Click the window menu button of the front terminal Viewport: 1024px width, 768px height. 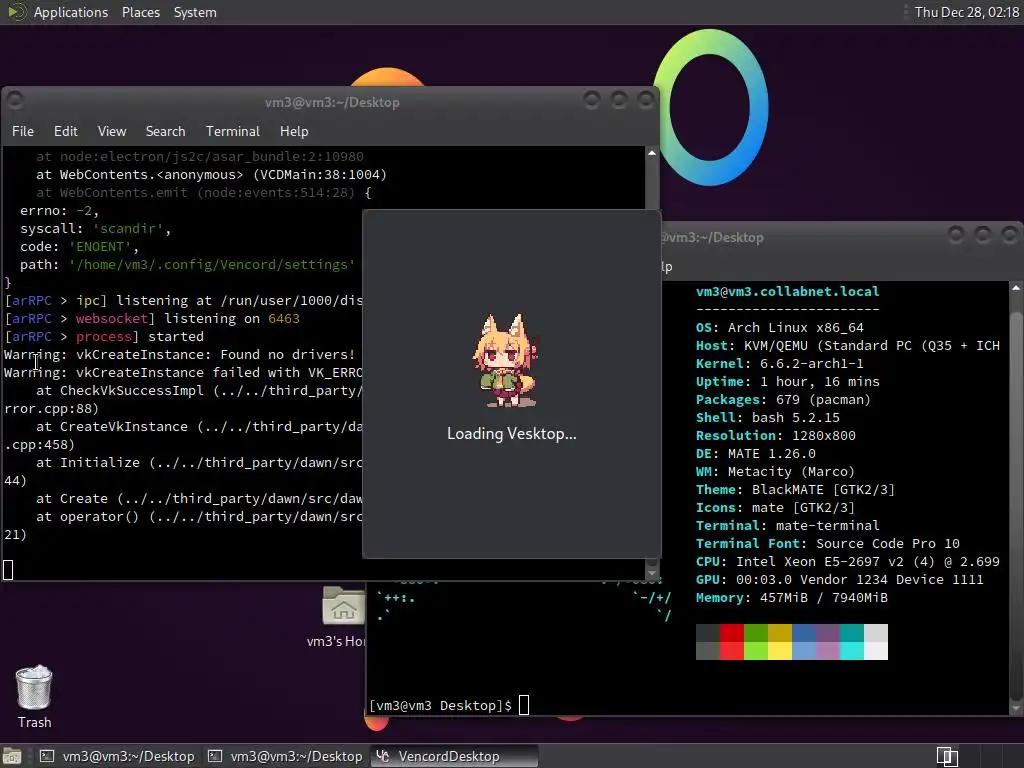15,101
